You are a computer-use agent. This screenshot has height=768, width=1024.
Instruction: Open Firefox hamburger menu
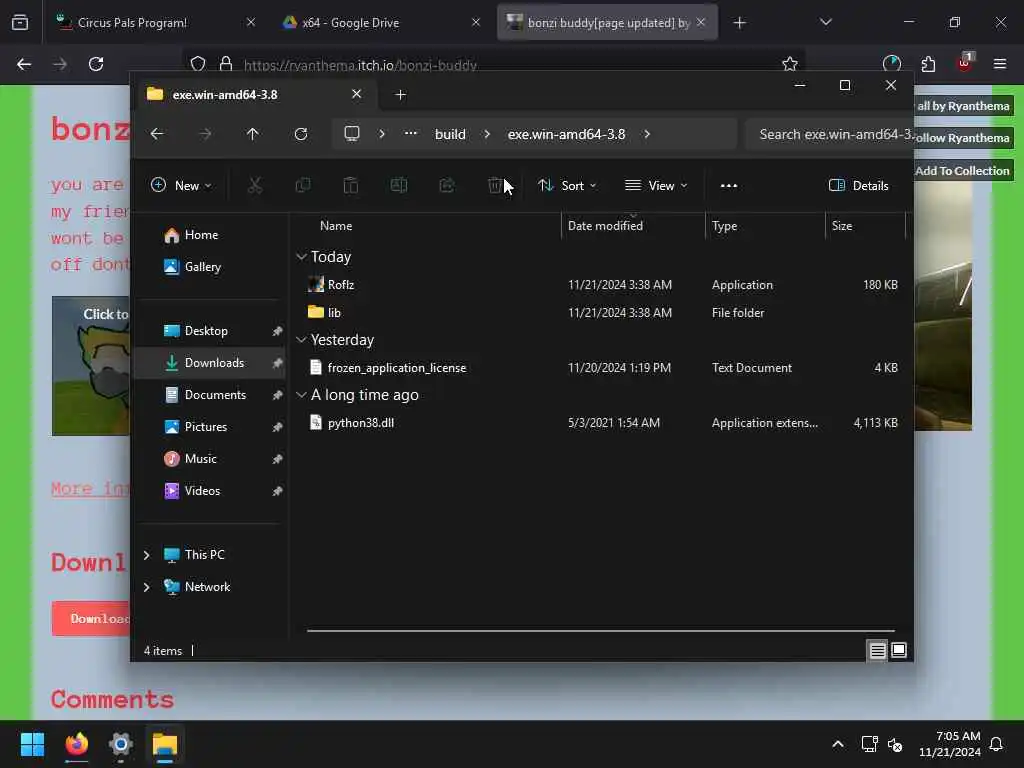click(x=999, y=64)
